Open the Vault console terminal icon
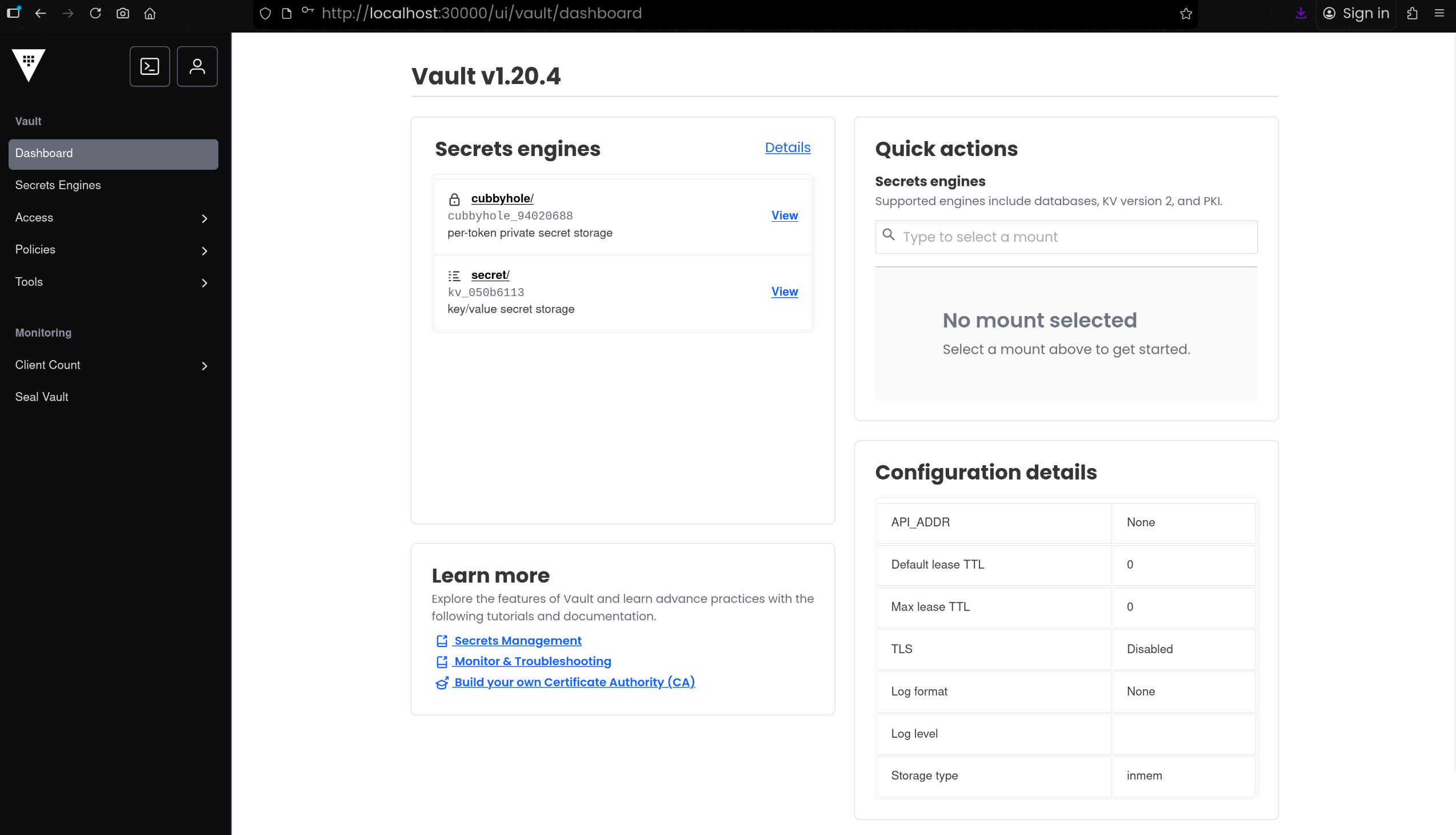The height and width of the screenshot is (835, 1456). (x=150, y=66)
